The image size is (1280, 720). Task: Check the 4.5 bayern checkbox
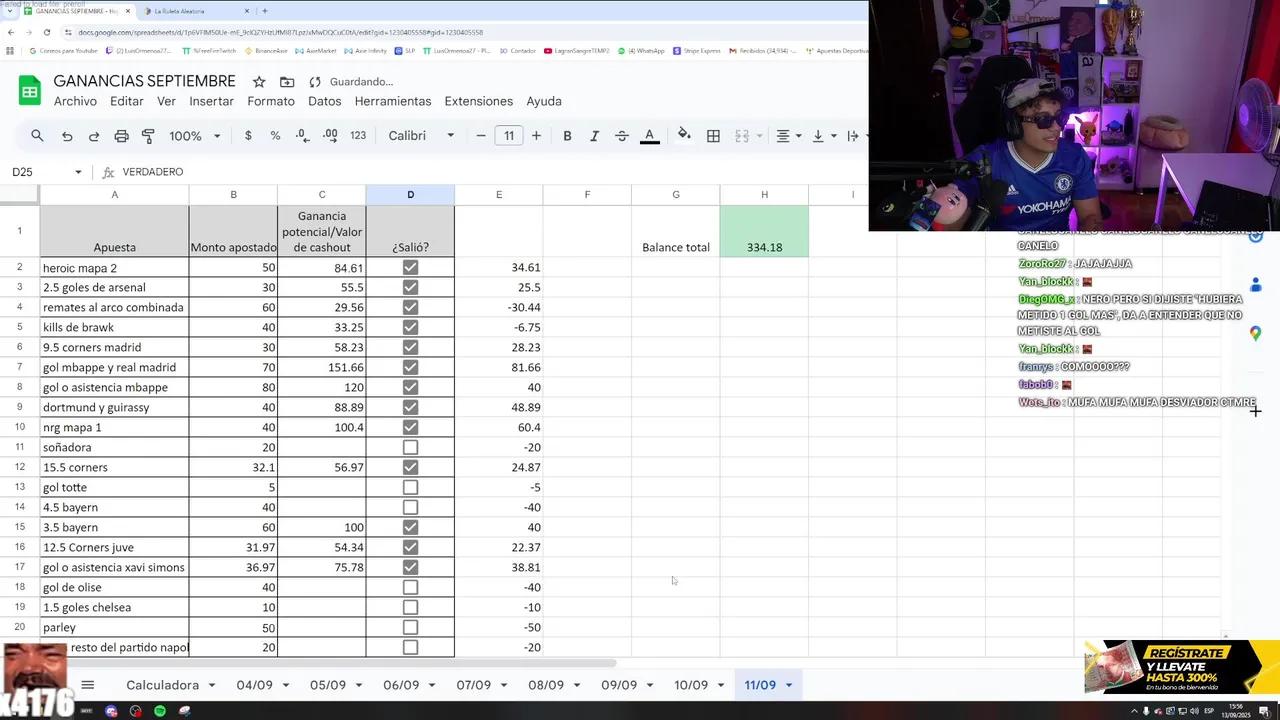pyautogui.click(x=410, y=508)
